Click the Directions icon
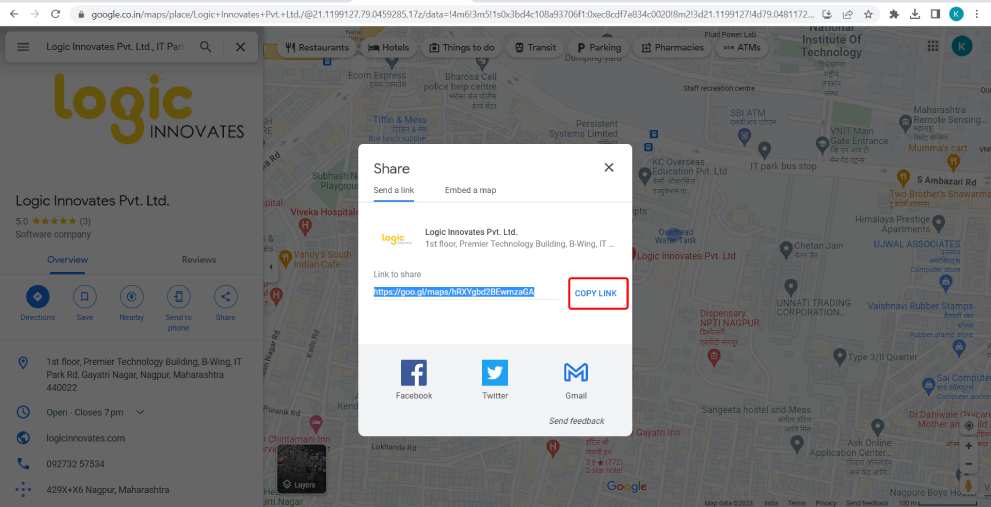This screenshot has height=507, width=991. [37, 296]
